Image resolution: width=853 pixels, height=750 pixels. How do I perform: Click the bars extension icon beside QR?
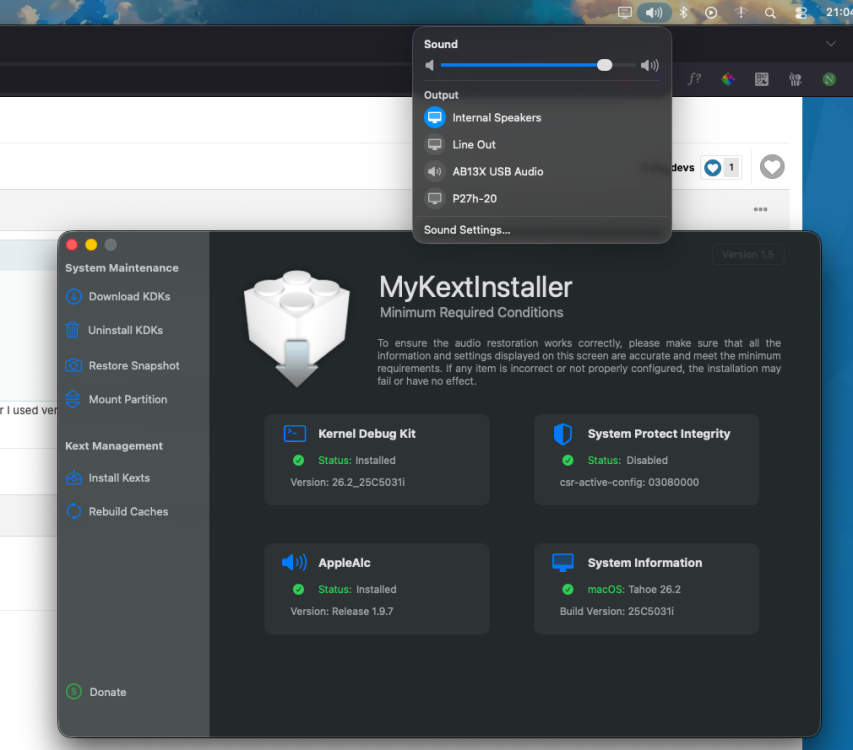(x=795, y=80)
